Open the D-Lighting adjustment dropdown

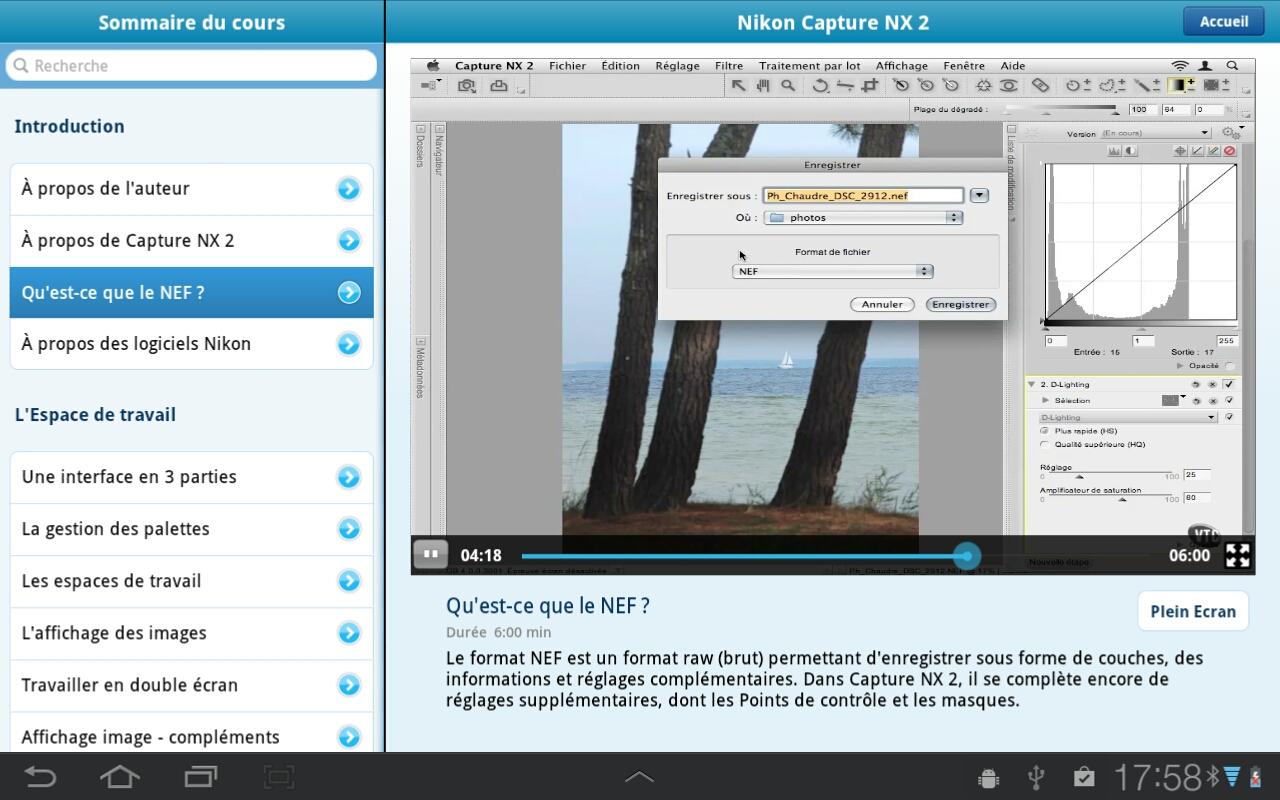pyautogui.click(x=1128, y=417)
